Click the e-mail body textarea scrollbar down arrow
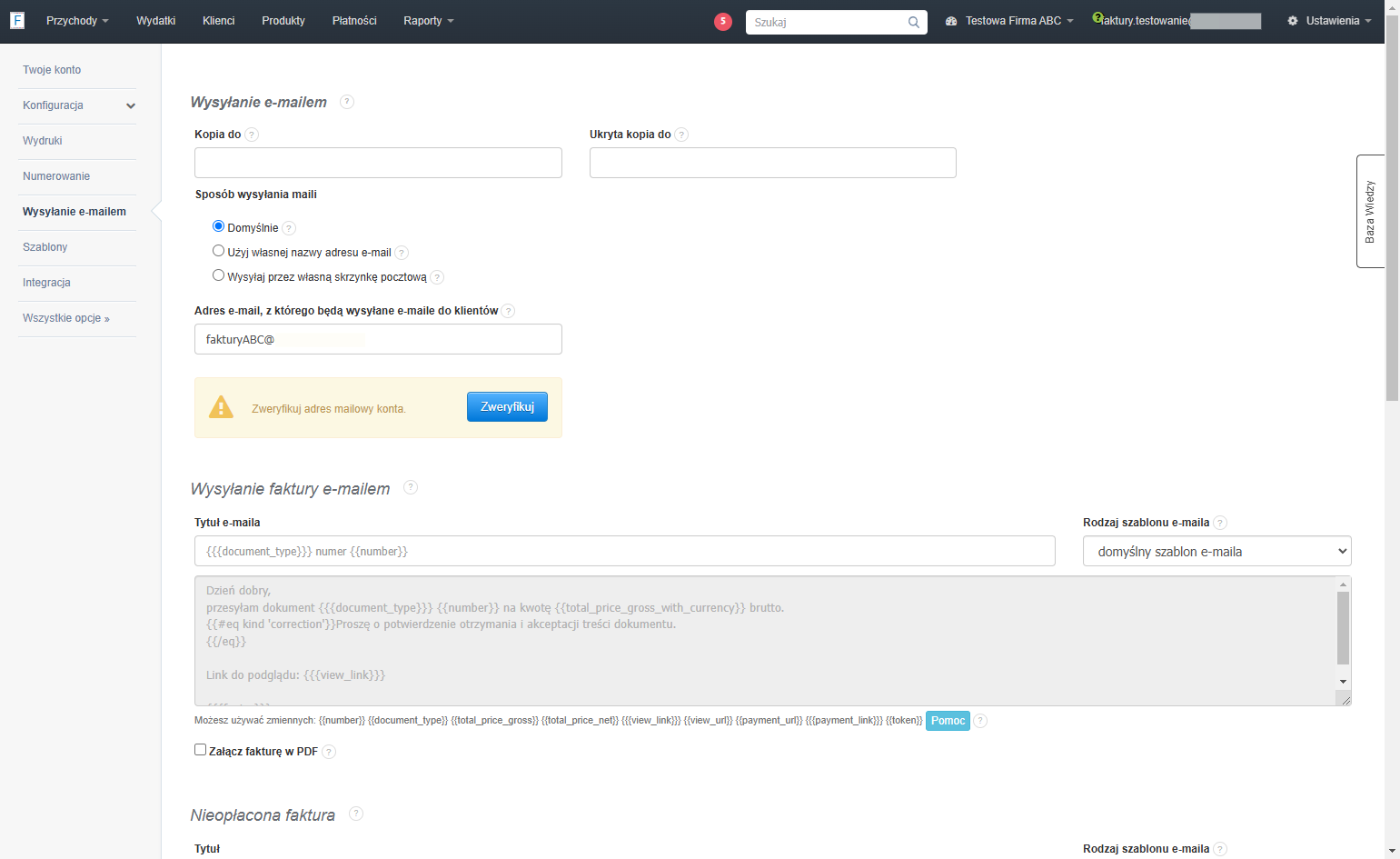 1343,682
